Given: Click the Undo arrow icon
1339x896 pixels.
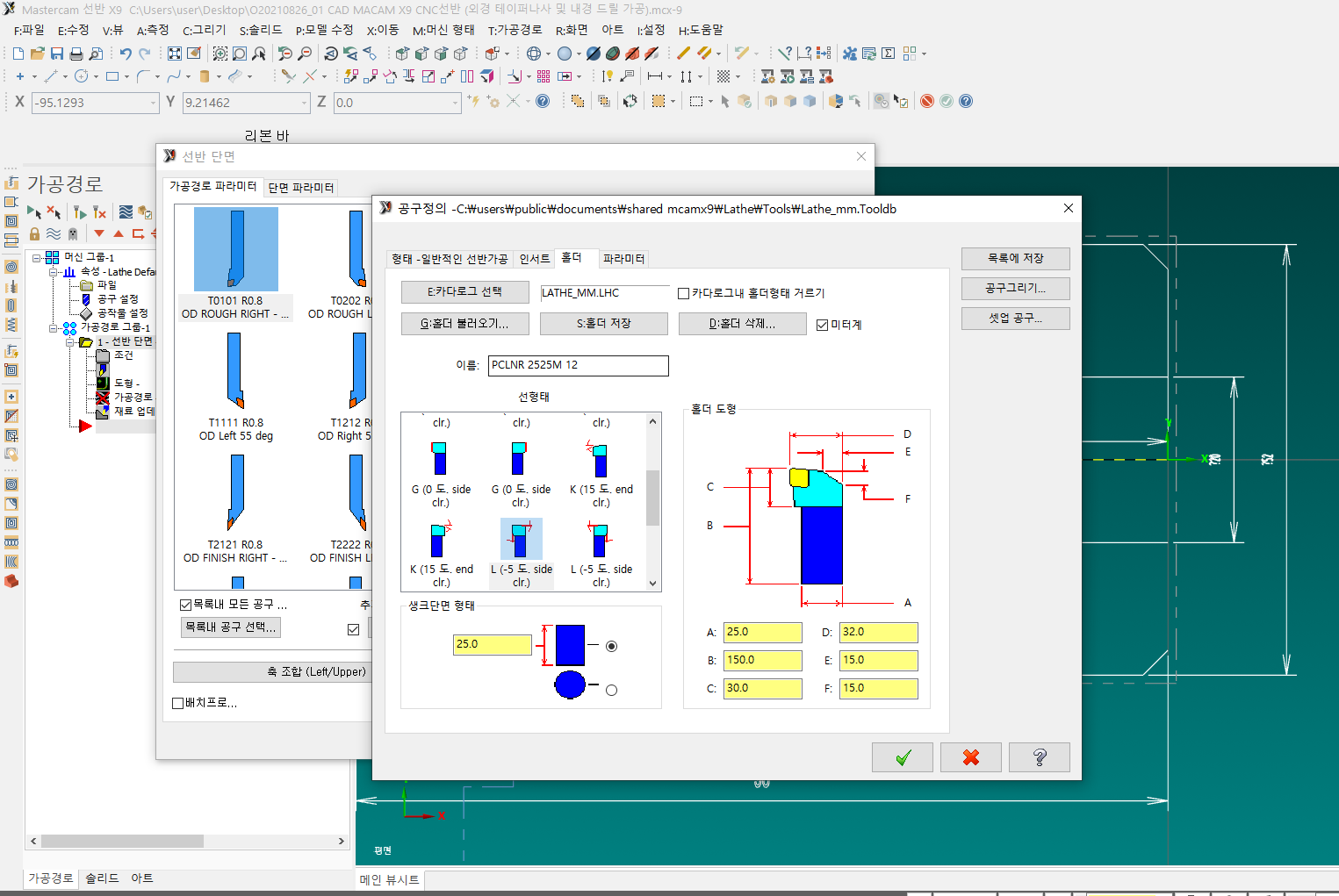Looking at the screenshot, I should (x=125, y=54).
